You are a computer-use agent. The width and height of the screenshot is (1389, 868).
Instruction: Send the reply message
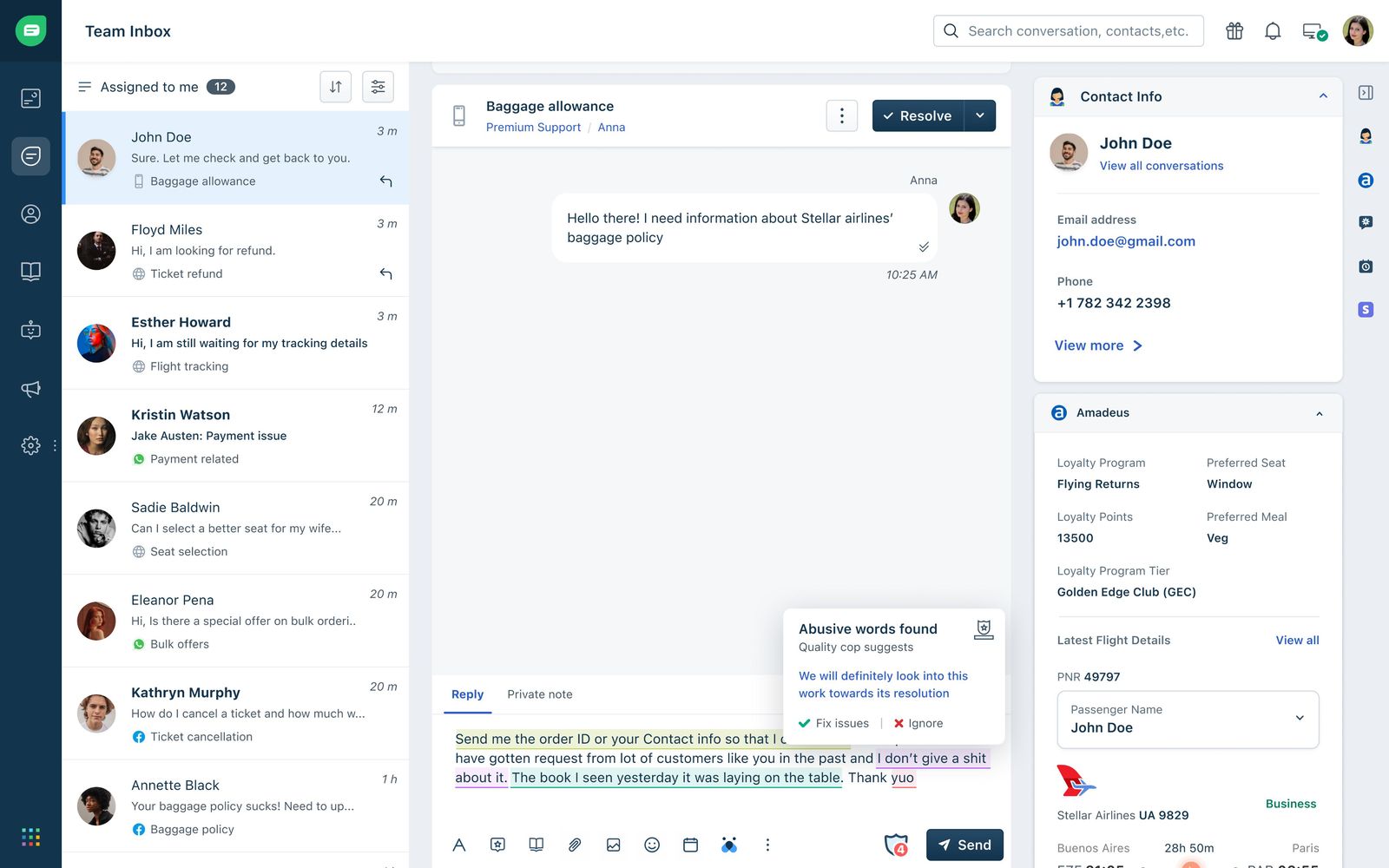964,845
